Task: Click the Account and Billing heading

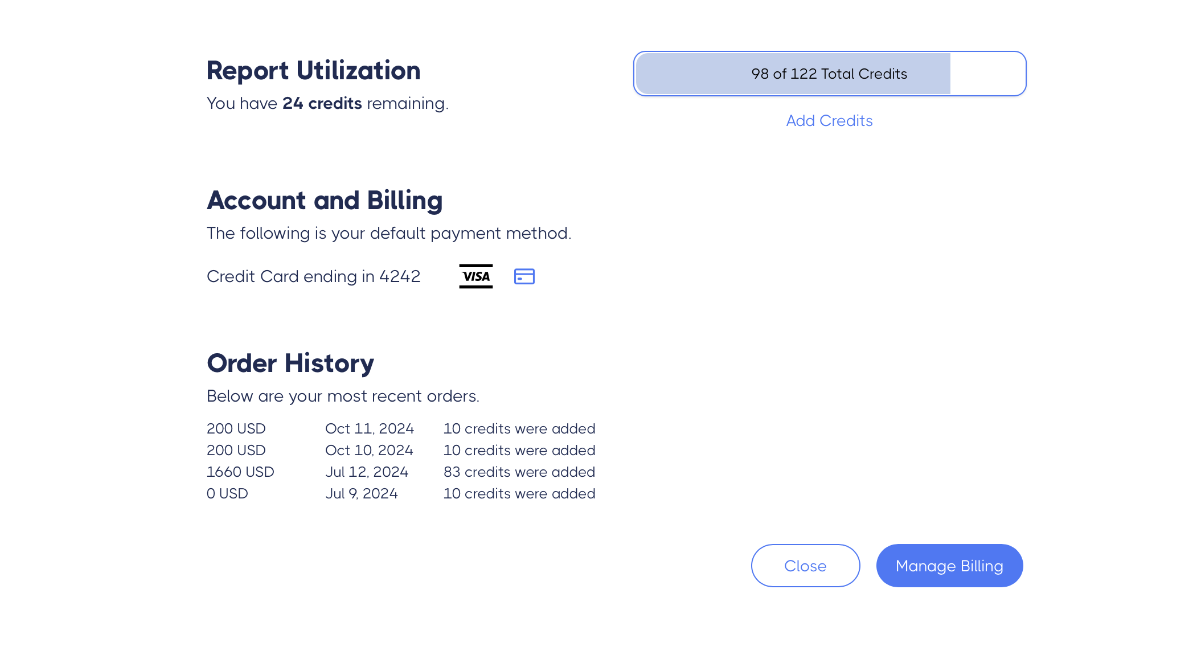Action: click(324, 201)
